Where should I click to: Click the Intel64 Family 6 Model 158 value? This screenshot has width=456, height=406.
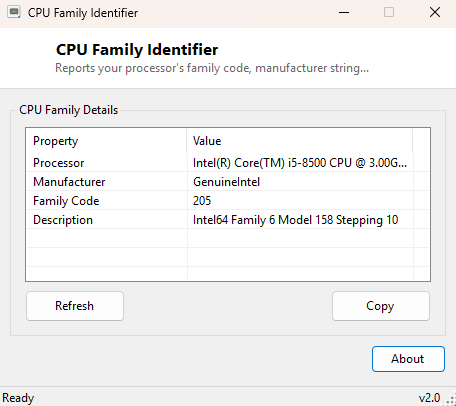295,220
